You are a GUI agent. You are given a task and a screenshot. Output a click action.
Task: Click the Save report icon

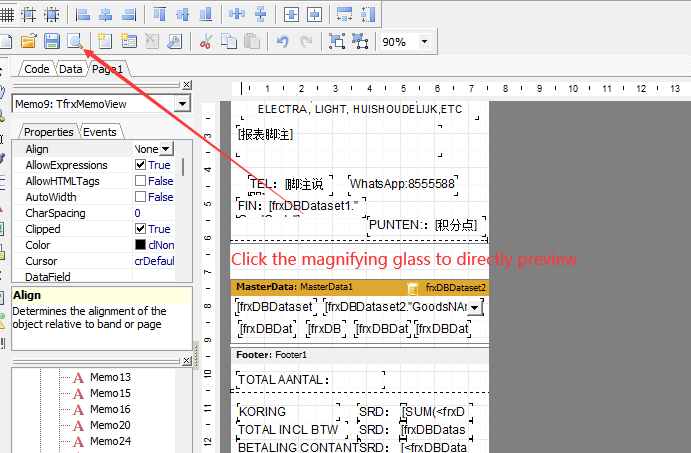(x=53, y=41)
